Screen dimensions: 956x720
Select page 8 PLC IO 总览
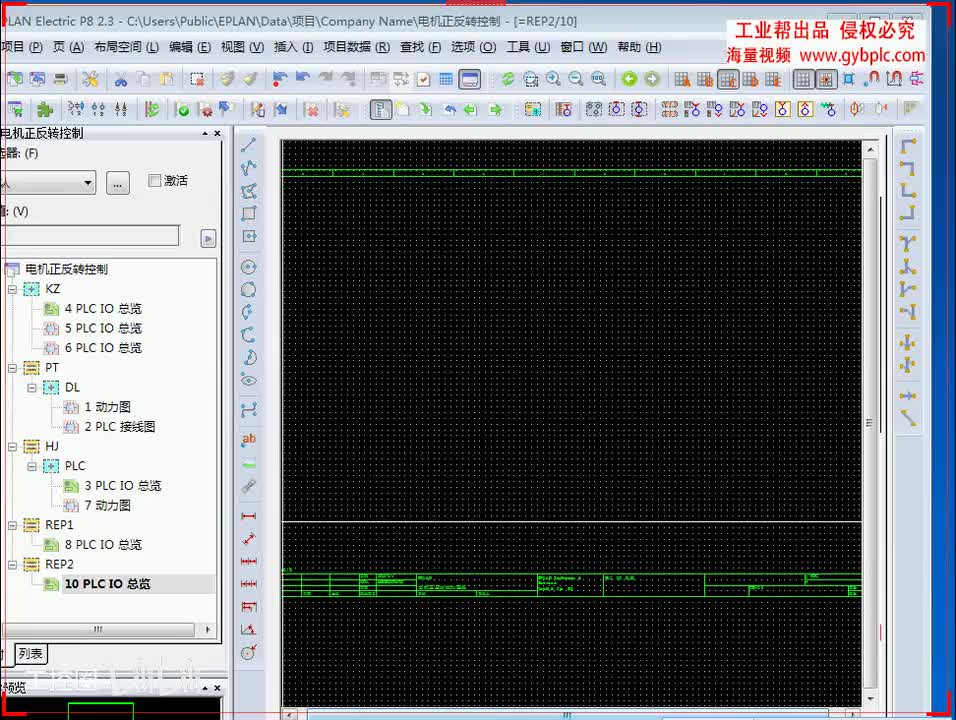click(103, 544)
